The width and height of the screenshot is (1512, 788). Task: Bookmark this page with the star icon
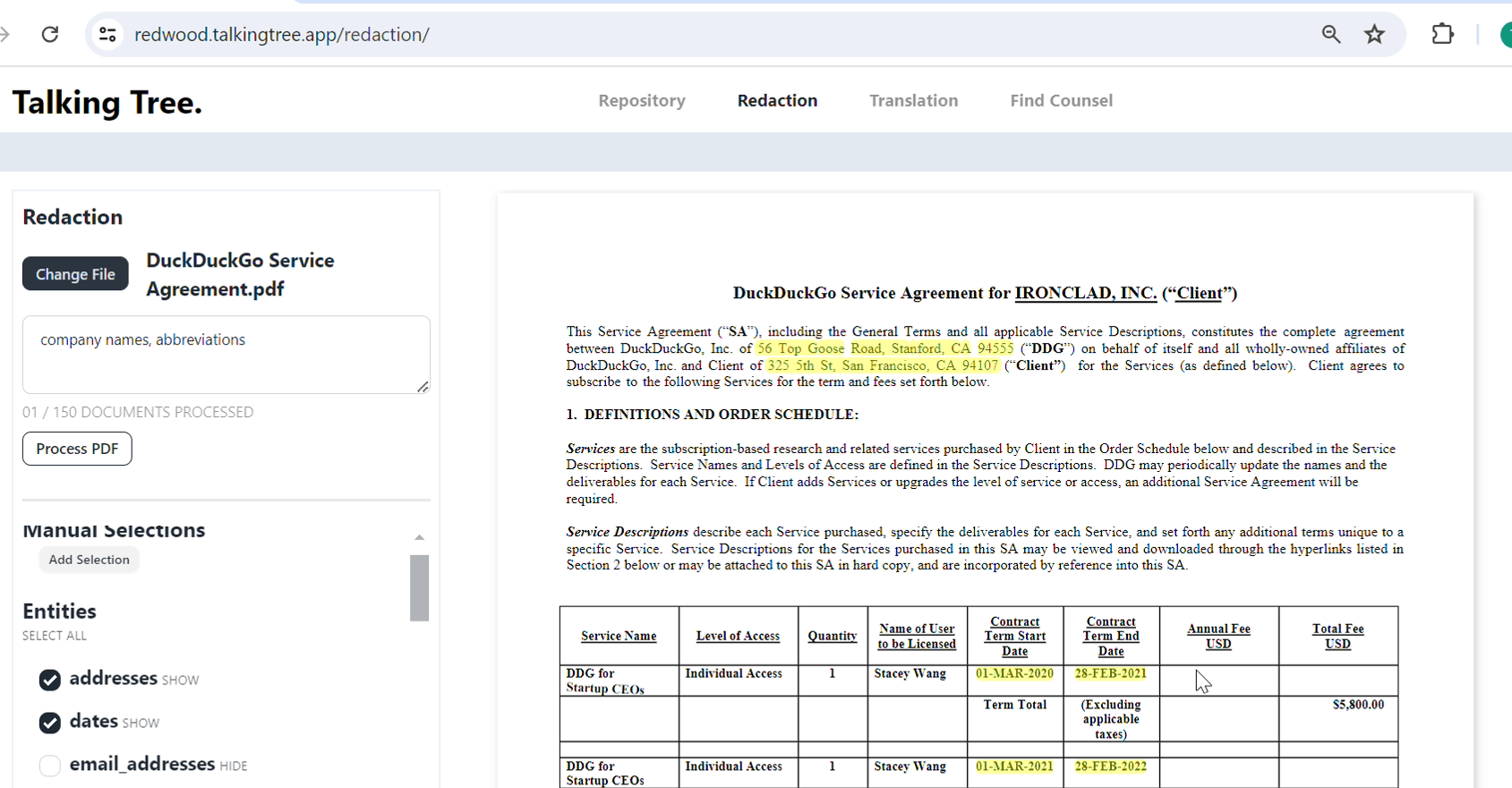(x=1375, y=34)
